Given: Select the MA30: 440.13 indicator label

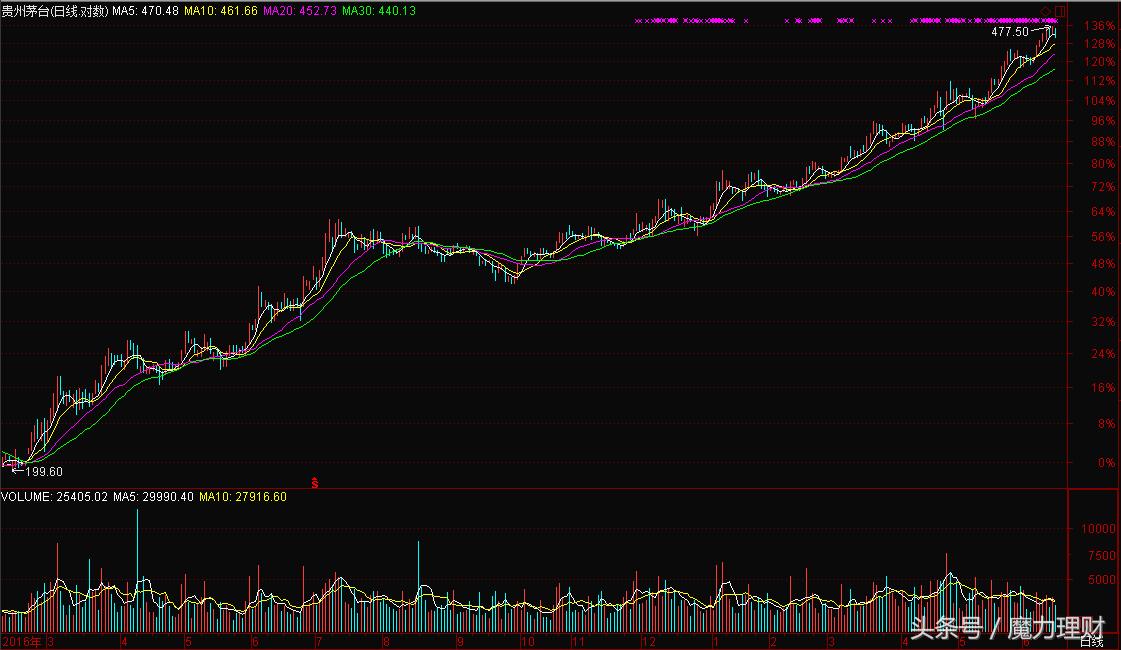Looking at the screenshot, I should click(x=379, y=11).
